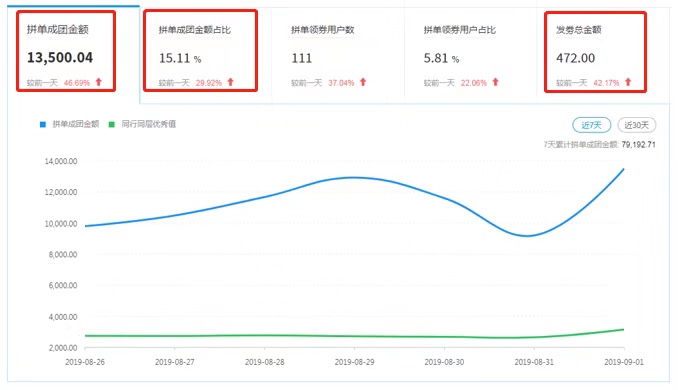Open the 拼单领券用户数 metric card
The height and width of the screenshot is (390, 678).
tap(338, 55)
